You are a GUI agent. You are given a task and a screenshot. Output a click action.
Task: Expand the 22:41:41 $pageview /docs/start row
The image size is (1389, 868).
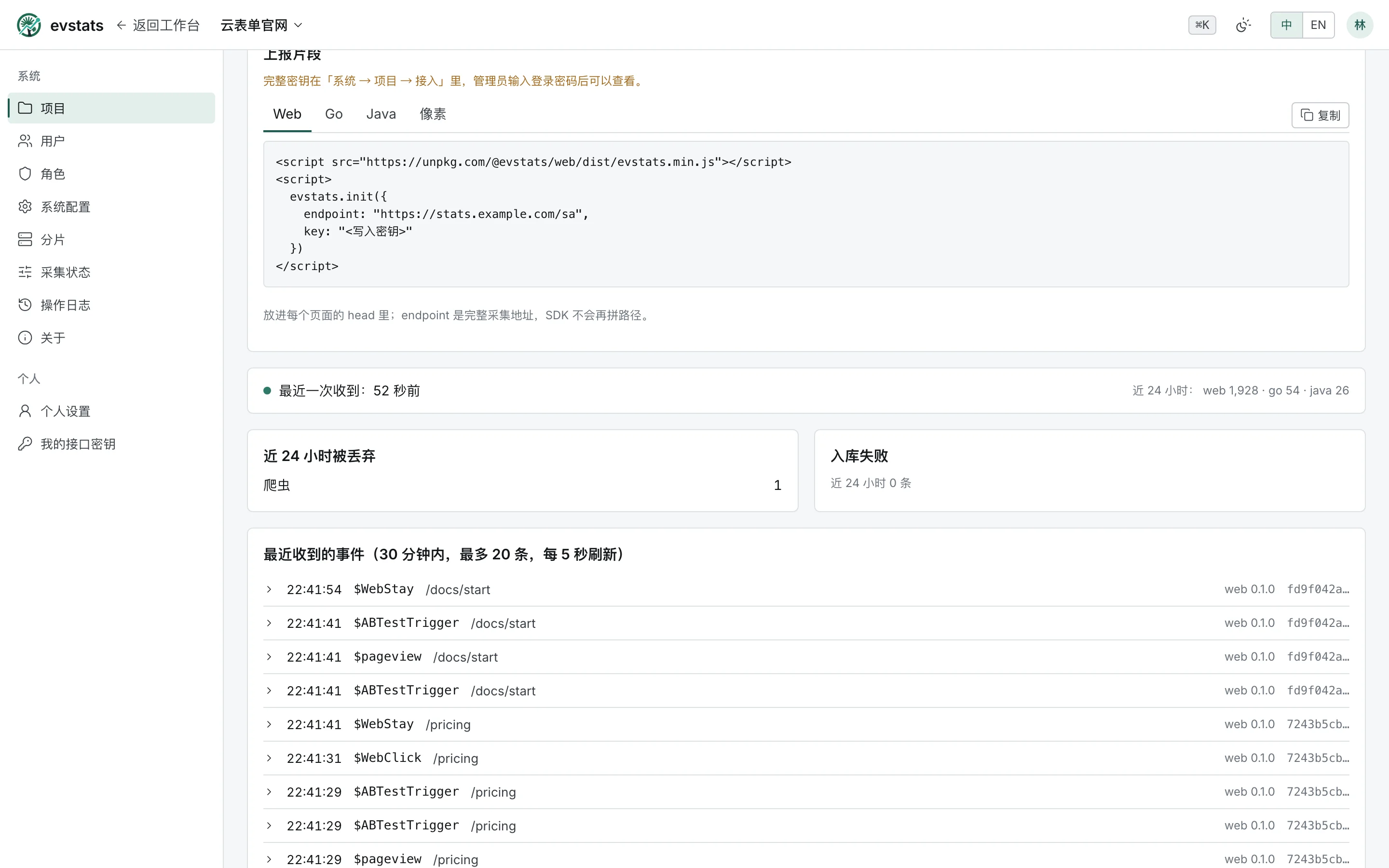click(x=806, y=657)
